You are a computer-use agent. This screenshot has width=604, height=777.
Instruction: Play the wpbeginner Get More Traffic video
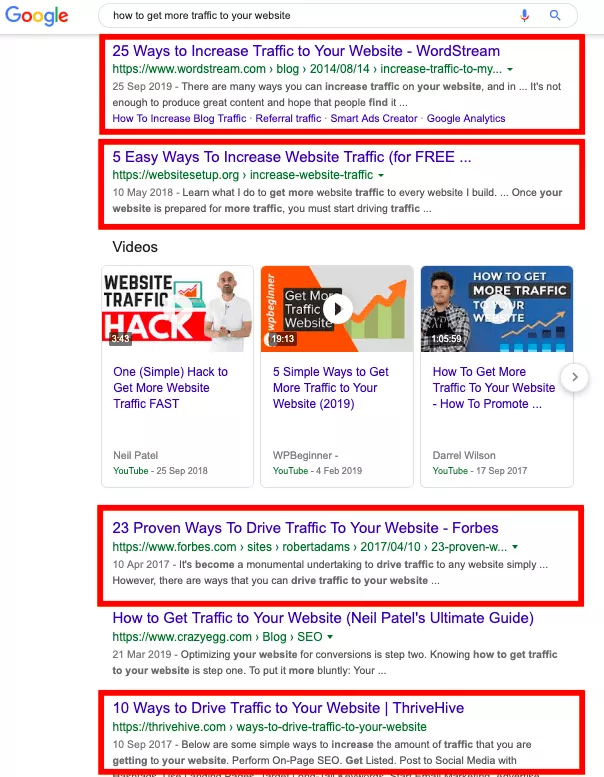(337, 309)
